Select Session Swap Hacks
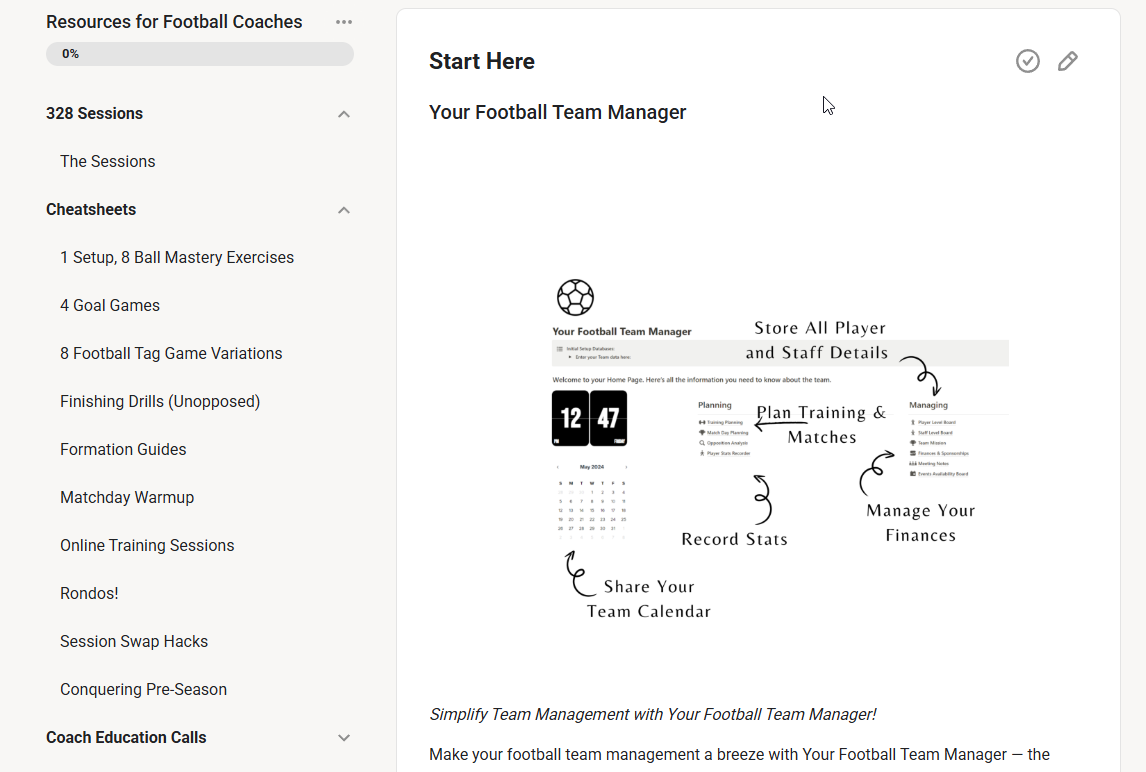The image size is (1146, 772). pos(134,641)
